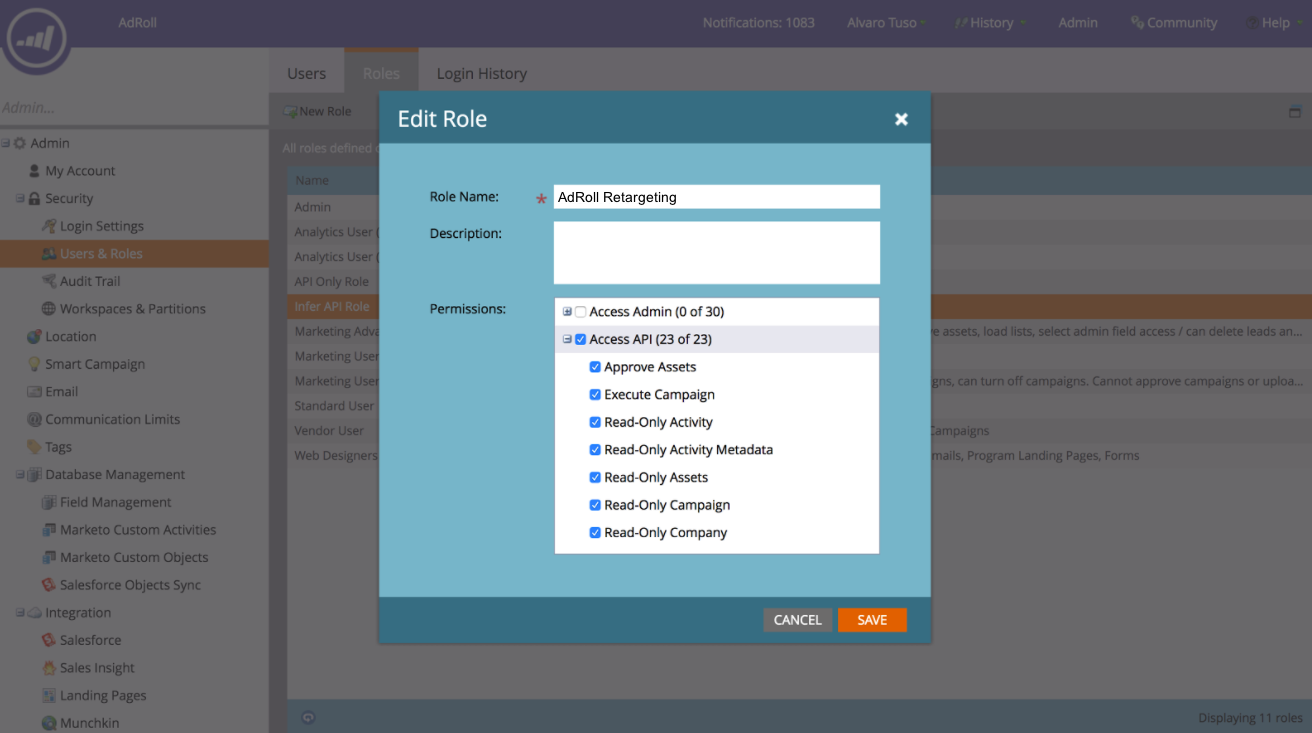The width and height of the screenshot is (1312, 733).
Task: Click the Login Settings key icon
Action: pyautogui.click(x=49, y=226)
